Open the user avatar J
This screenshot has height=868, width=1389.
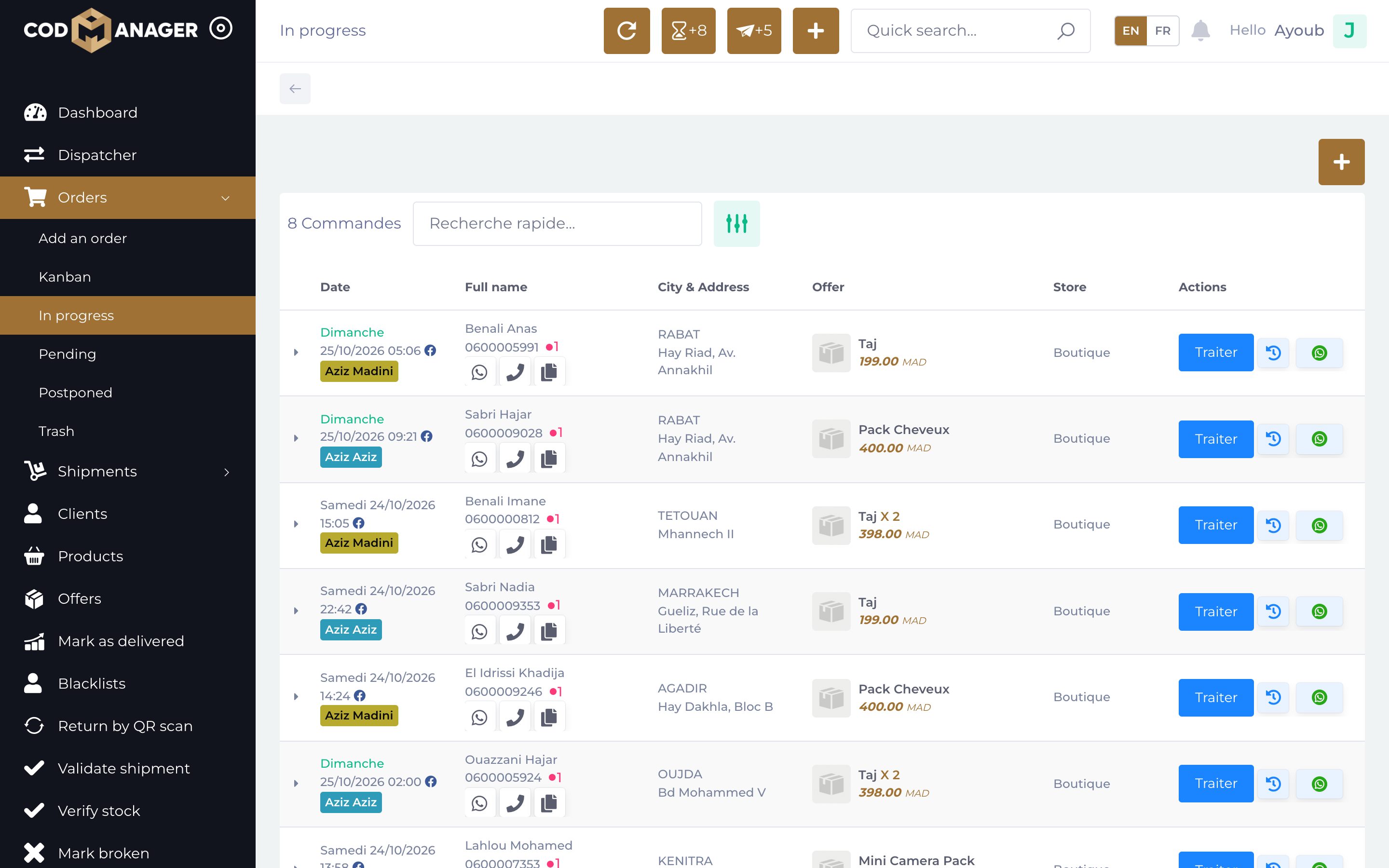click(x=1349, y=30)
